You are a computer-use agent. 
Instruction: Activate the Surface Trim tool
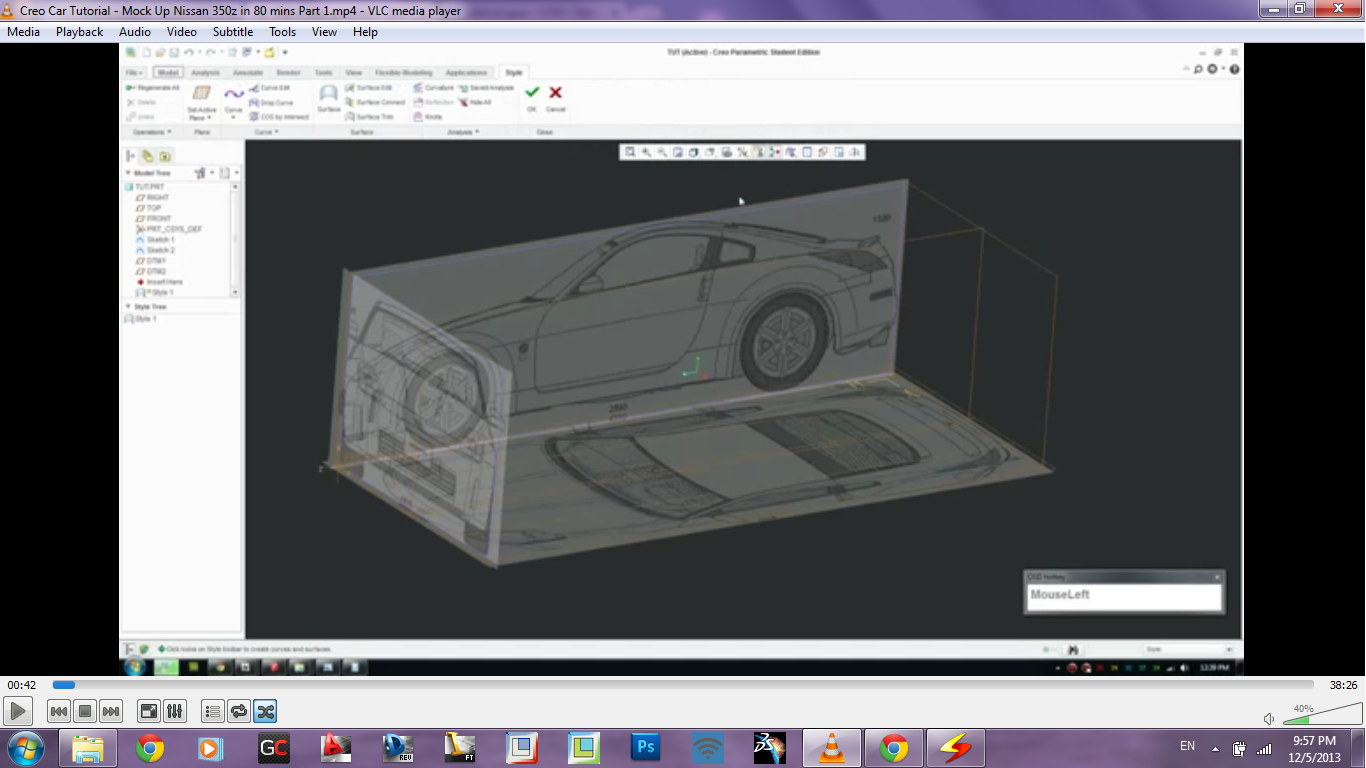click(374, 116)
